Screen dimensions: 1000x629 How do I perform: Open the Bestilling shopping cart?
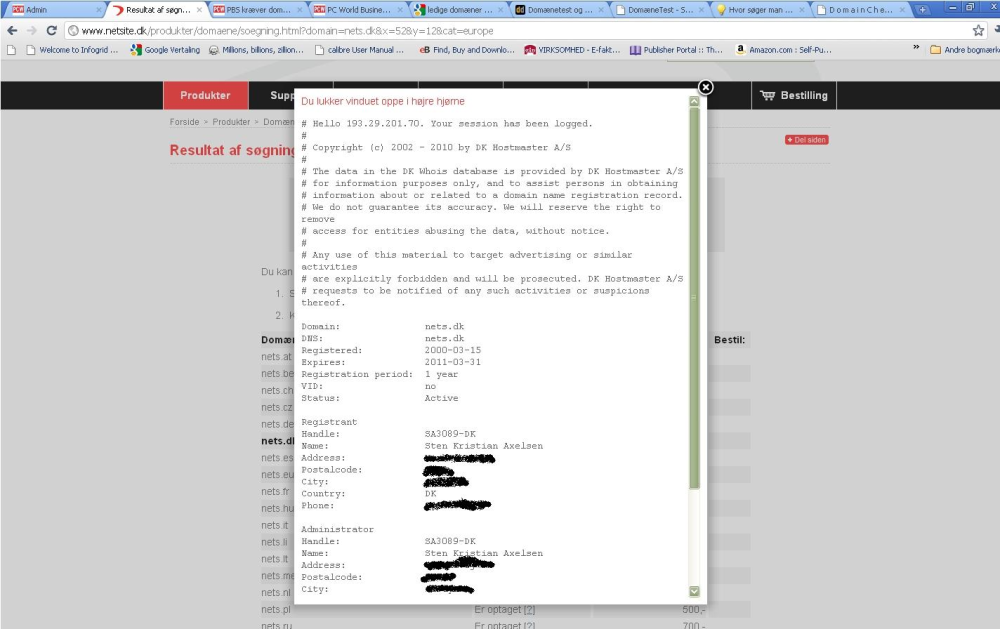pos(794,95)
